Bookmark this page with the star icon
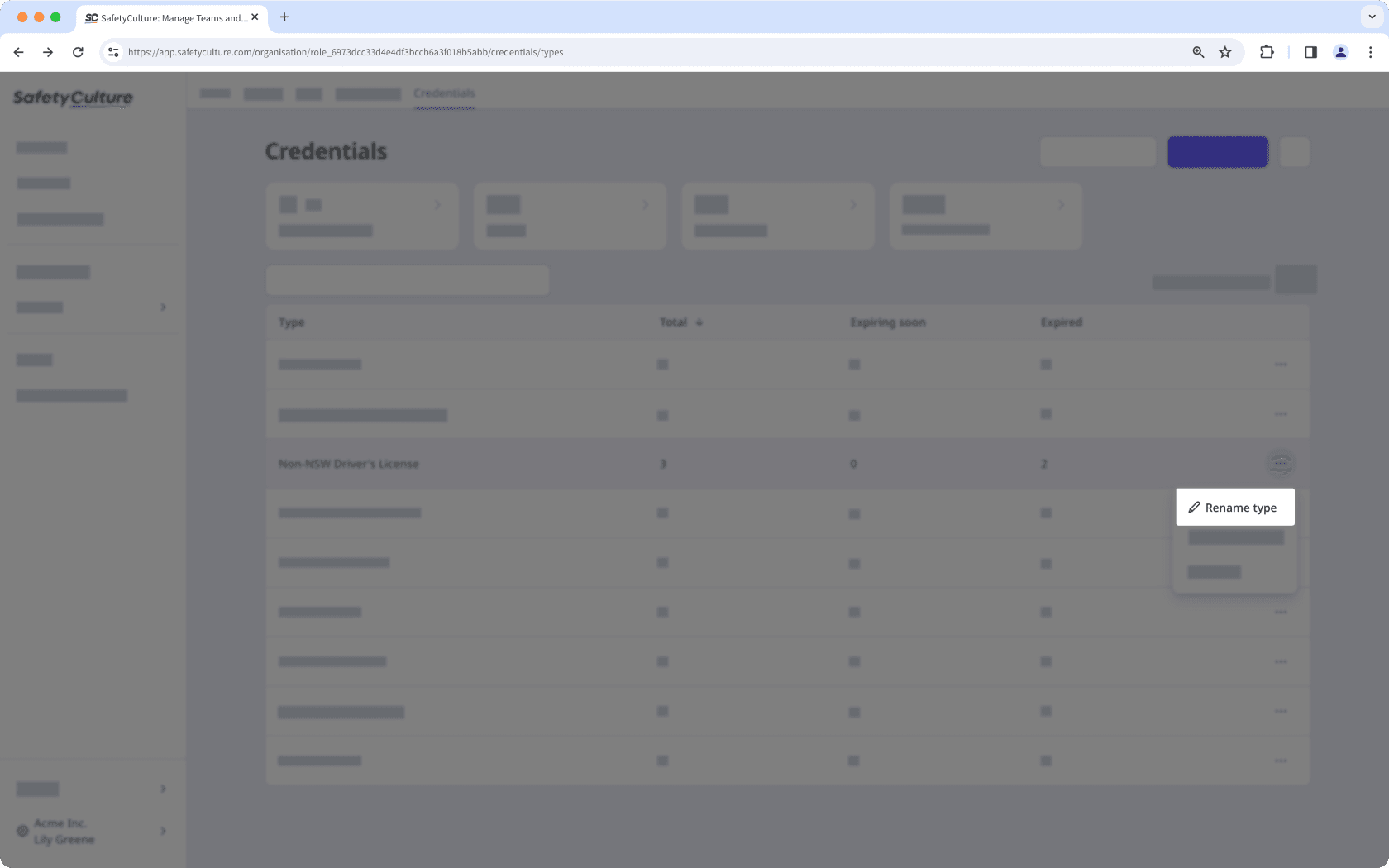This screenshot has height=868, width=1389. pos(1224,51)
